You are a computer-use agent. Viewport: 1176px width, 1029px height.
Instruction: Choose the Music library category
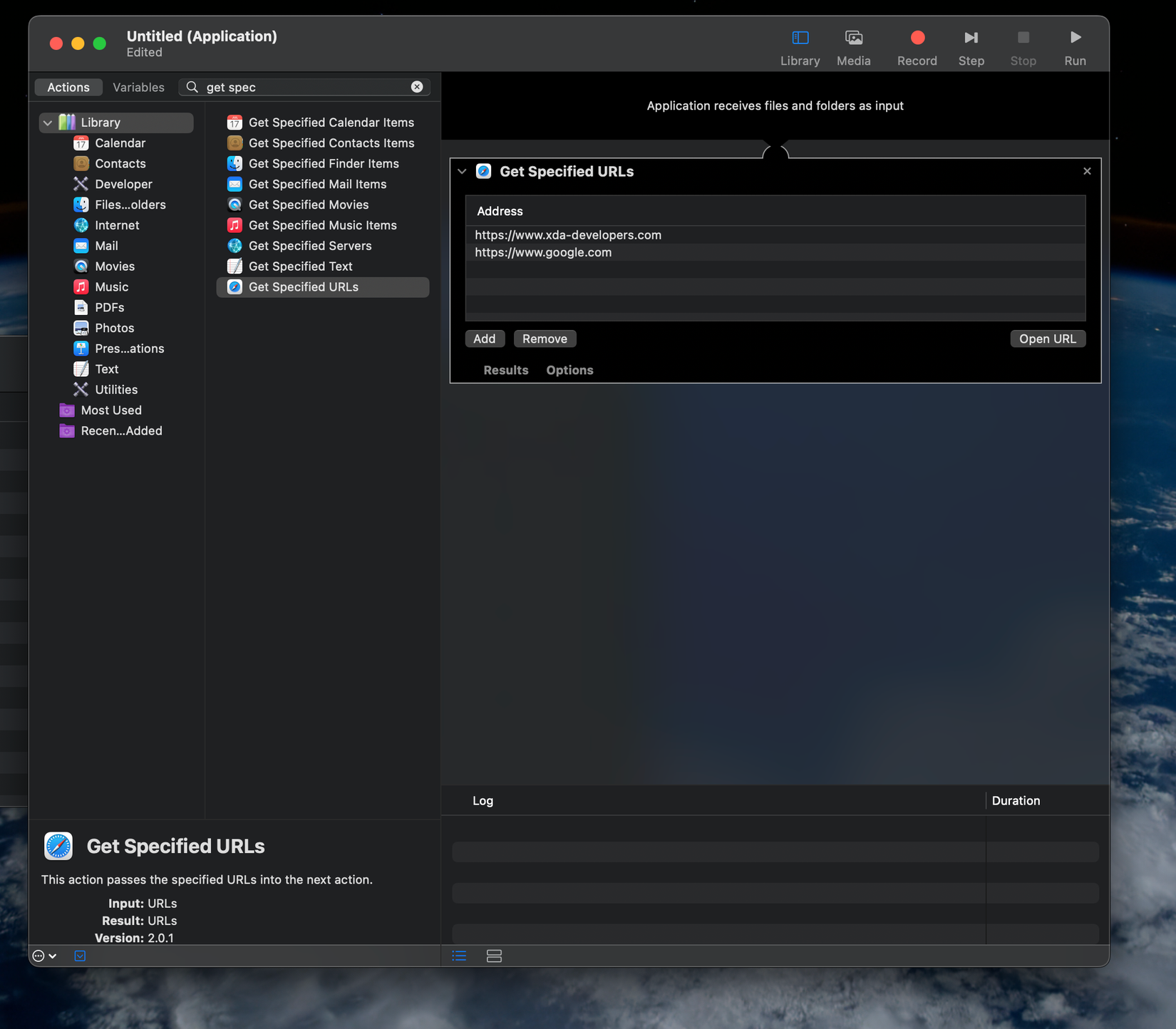click(111, 286)
